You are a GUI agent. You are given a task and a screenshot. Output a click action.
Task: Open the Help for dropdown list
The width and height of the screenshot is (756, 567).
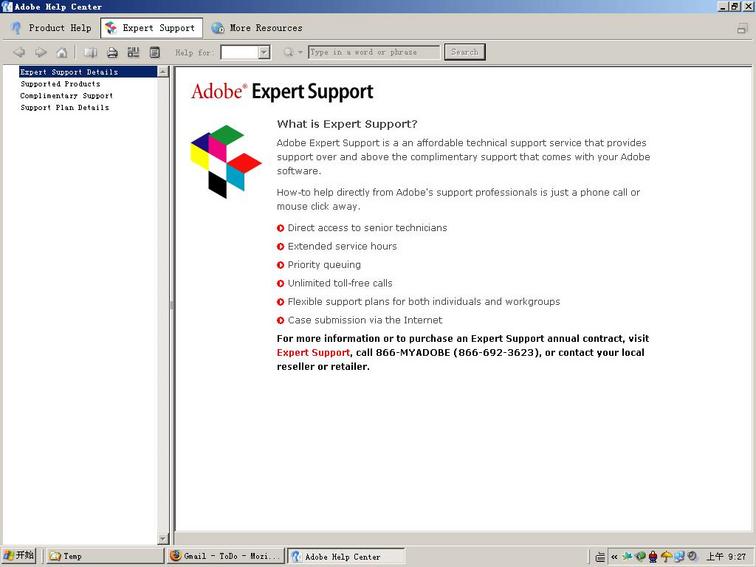264,52
